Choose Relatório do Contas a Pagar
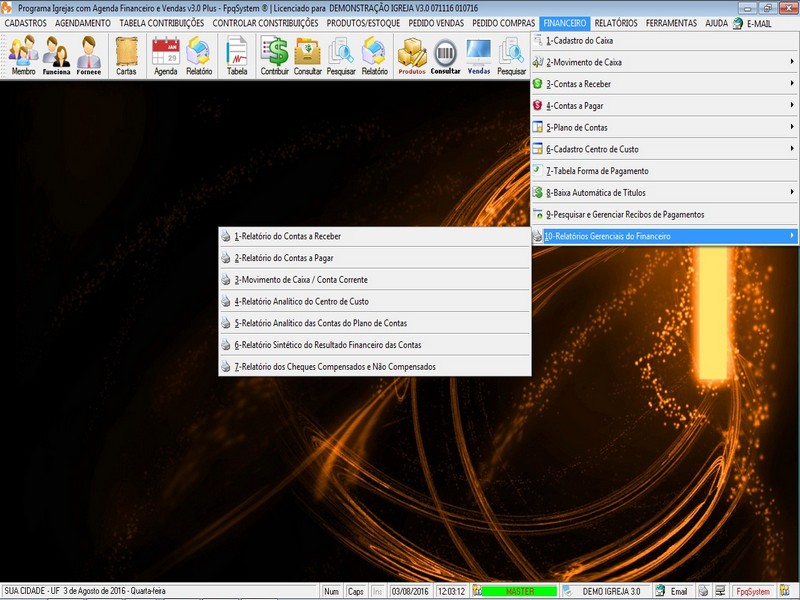The height and width of the screenshot is (600, 800). pos(283,258)
